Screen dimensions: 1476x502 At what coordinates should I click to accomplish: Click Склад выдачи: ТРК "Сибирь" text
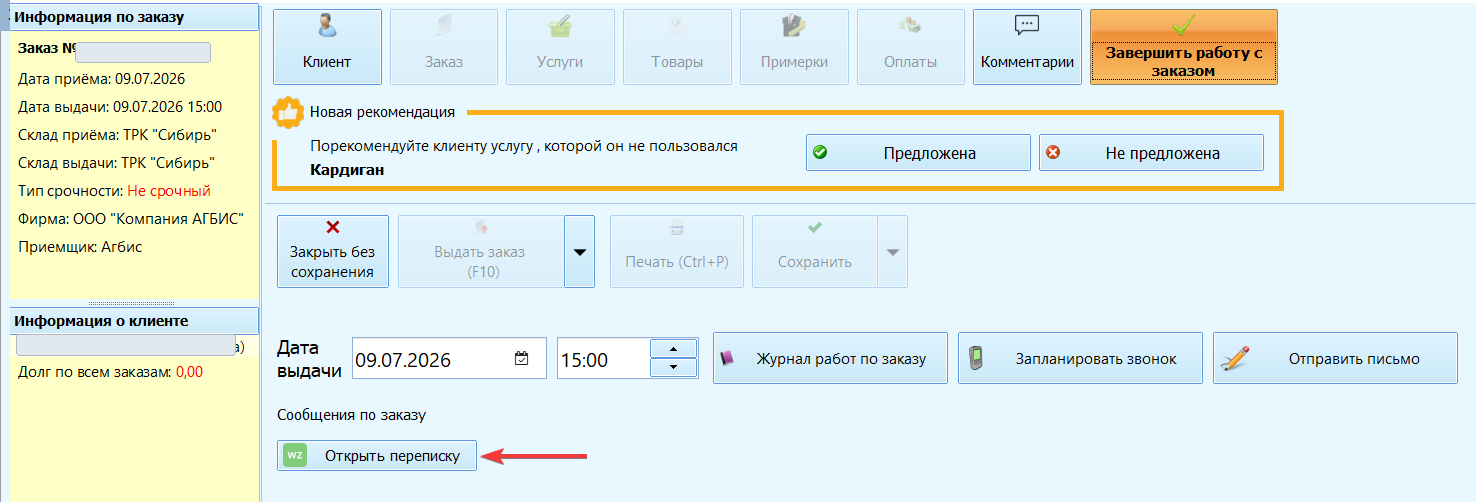(x=117, y=162)
